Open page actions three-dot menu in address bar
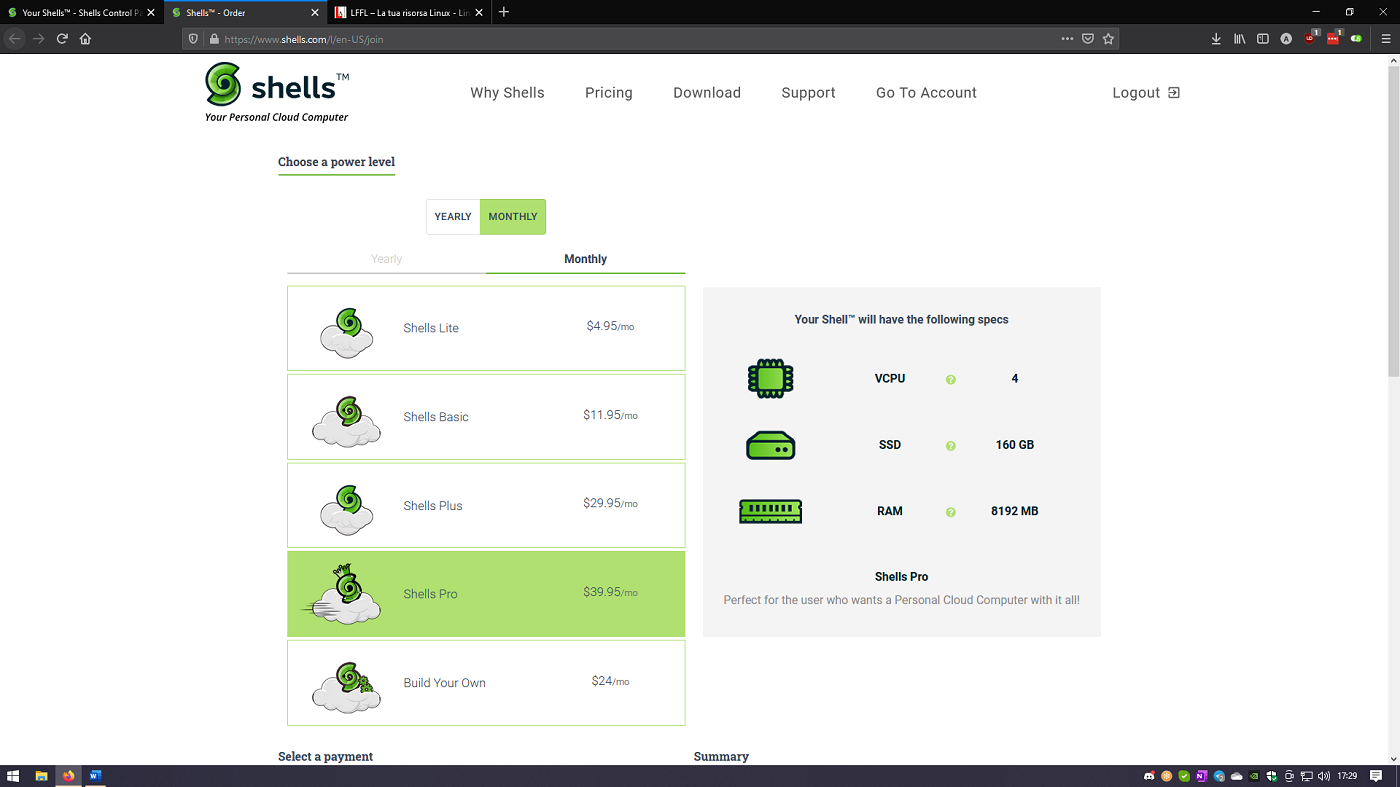The image size is (1400, 787). (1068, 39)
